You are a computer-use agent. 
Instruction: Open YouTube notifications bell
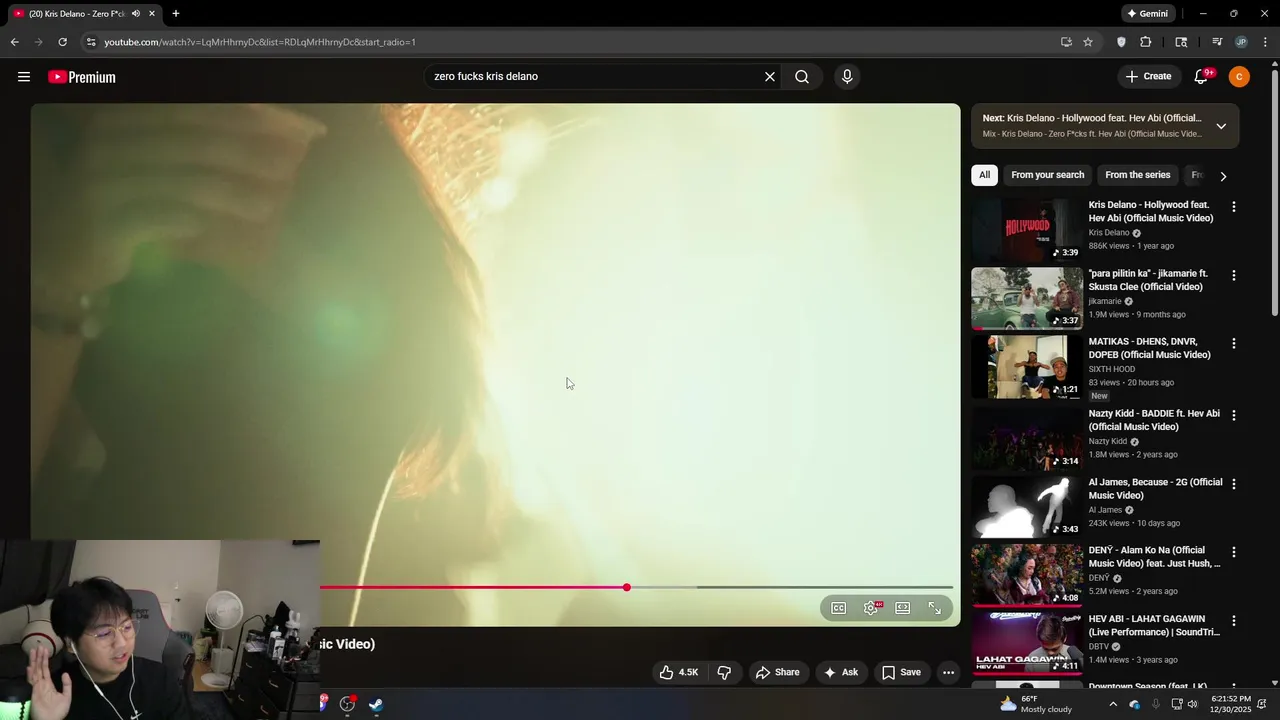pos(1201,77)
